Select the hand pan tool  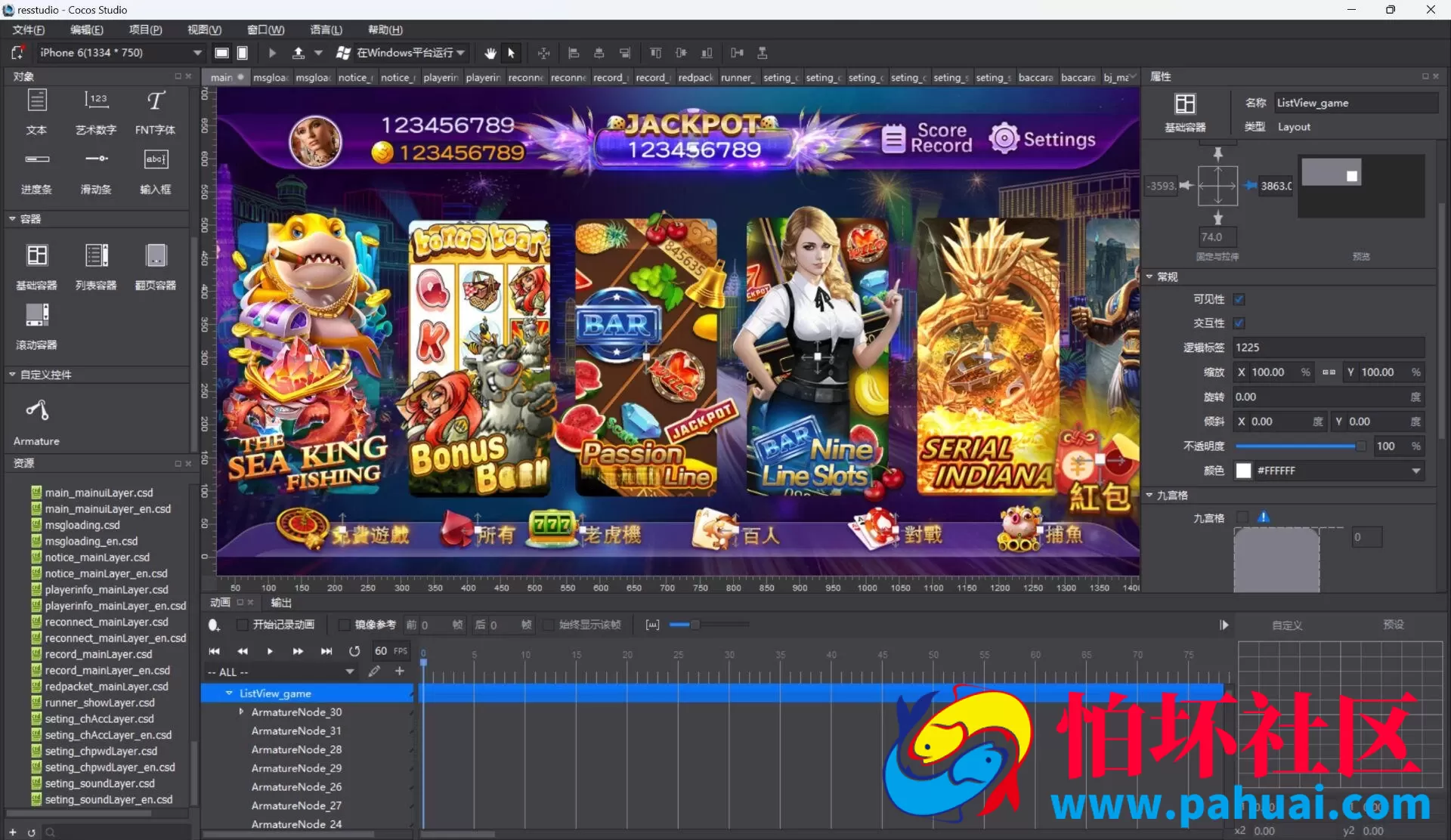(x=490, y=53)
